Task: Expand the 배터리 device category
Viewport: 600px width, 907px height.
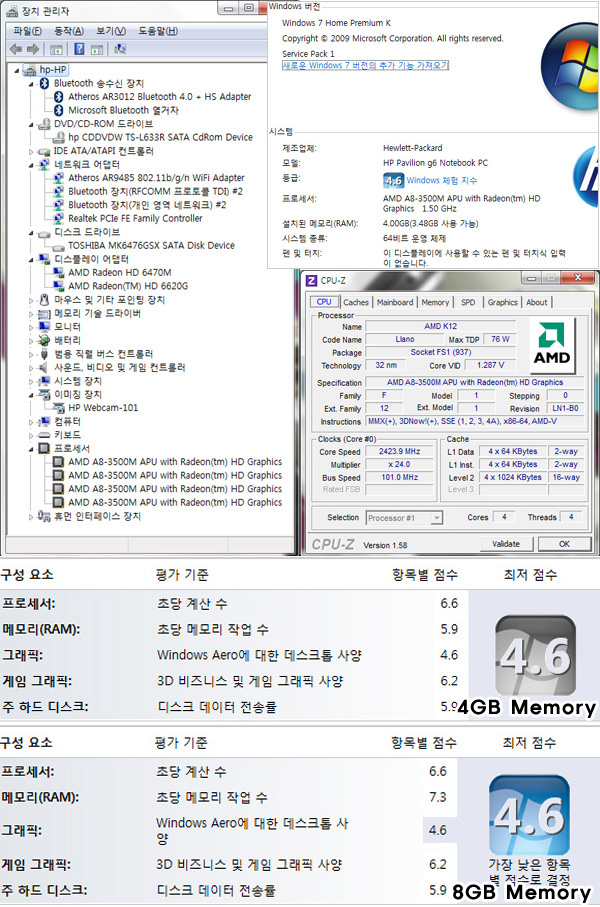Action: [32, 340]
